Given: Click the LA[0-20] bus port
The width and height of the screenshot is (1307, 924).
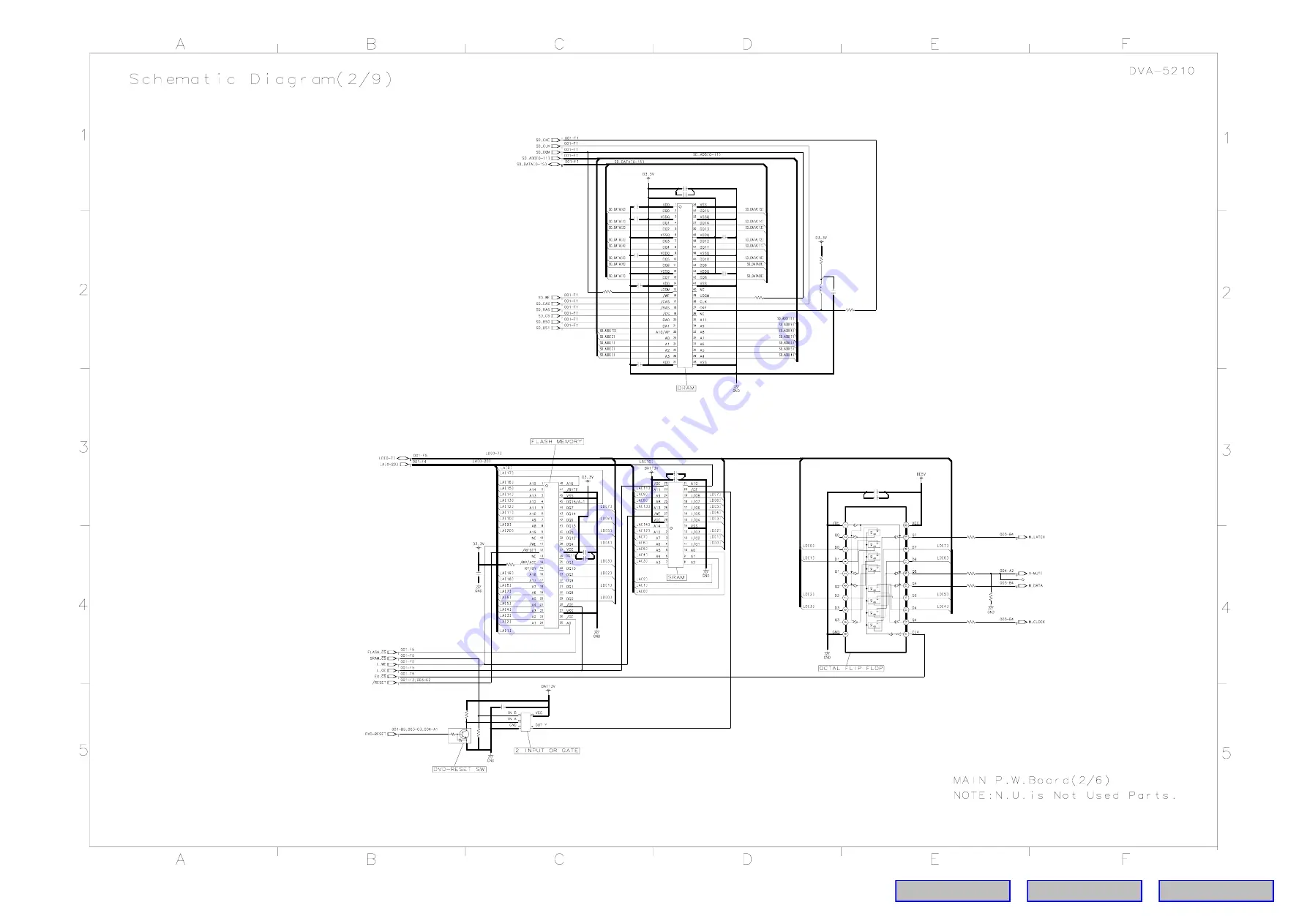Looking at the screenshot, I should coord(405,465).
